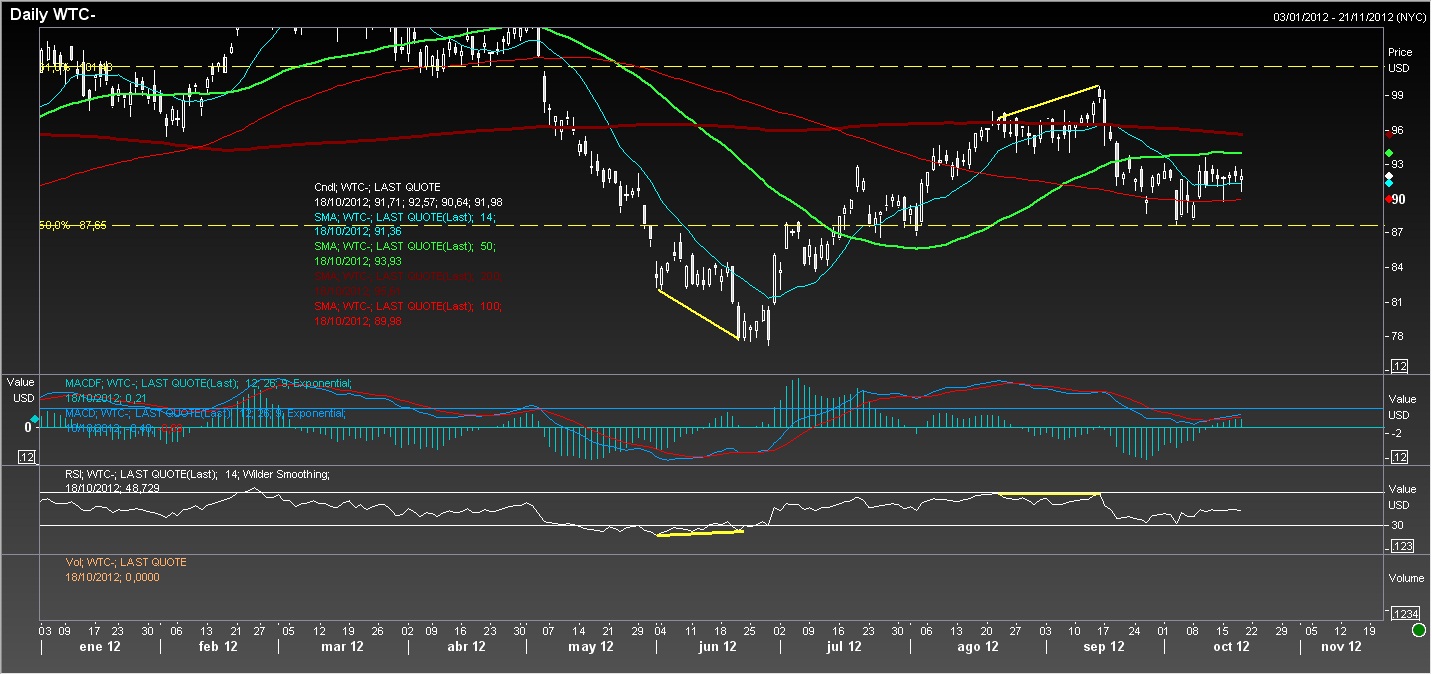The image size is (1432, 675).
Task: Click the white diamond marker on price axis
Action: 1389,175
